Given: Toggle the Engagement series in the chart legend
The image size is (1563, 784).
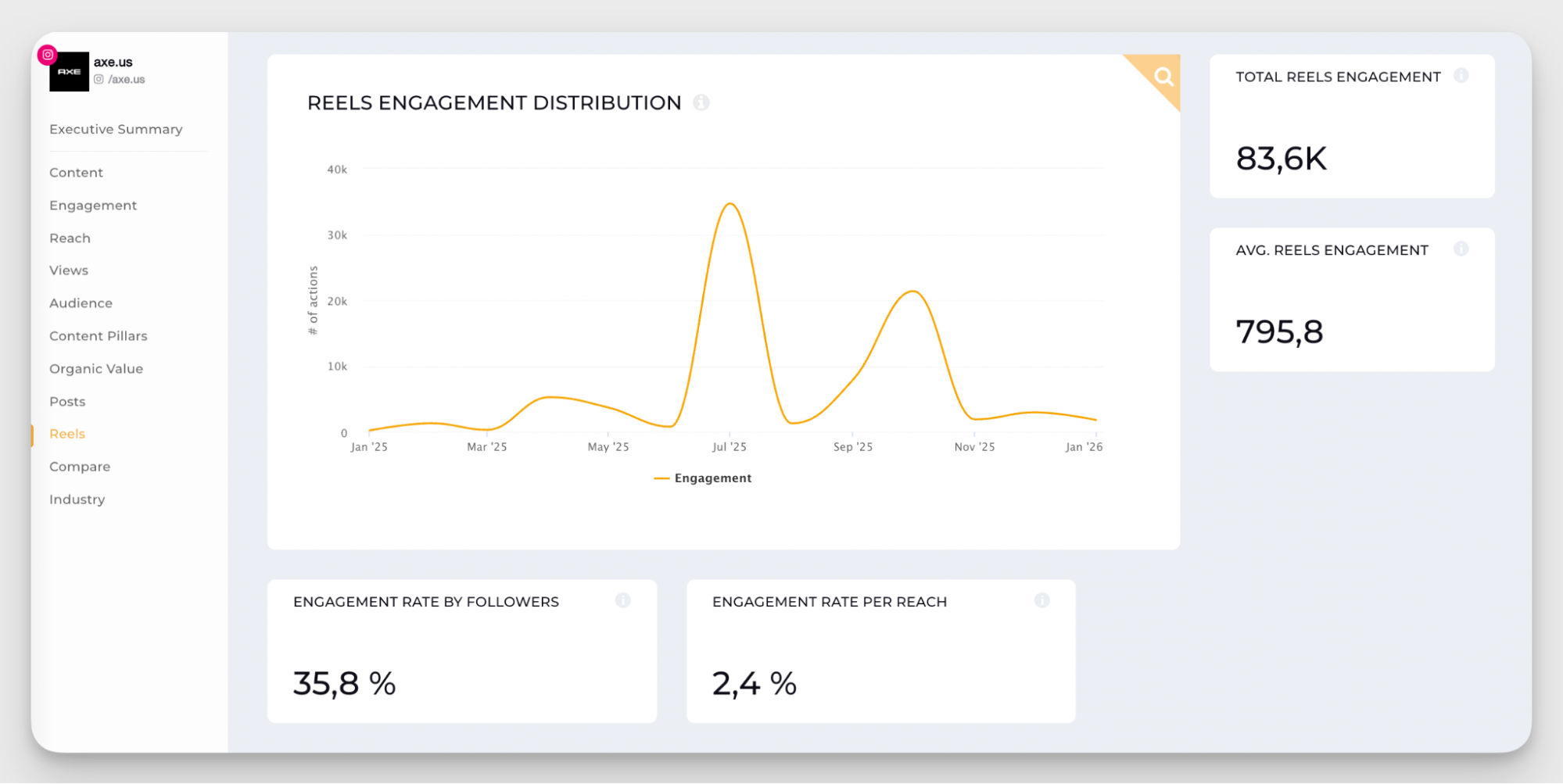Looking at the screenshot, I should [702, 478].
